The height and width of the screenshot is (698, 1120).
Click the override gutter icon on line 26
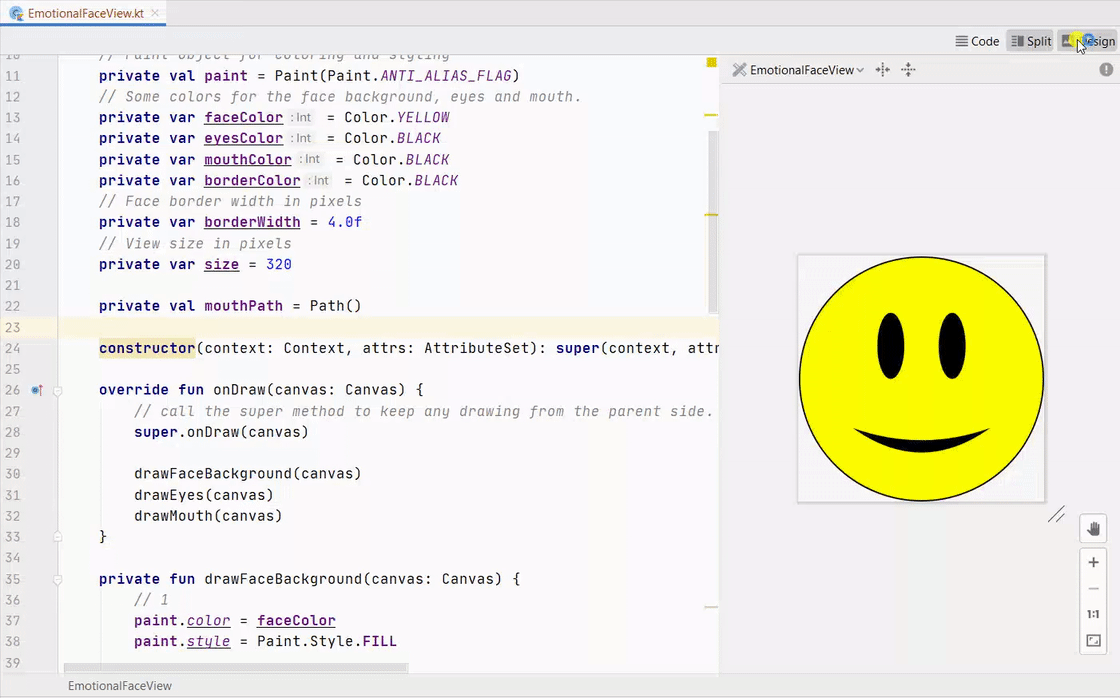[x=36, y=390]
